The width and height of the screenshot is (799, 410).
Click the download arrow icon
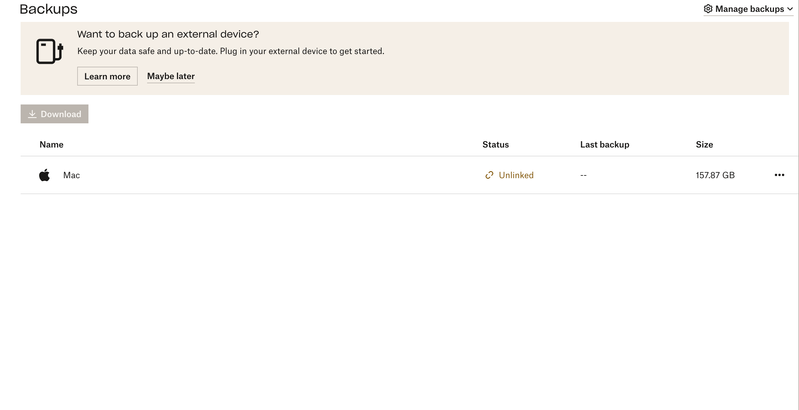point(32,114)
